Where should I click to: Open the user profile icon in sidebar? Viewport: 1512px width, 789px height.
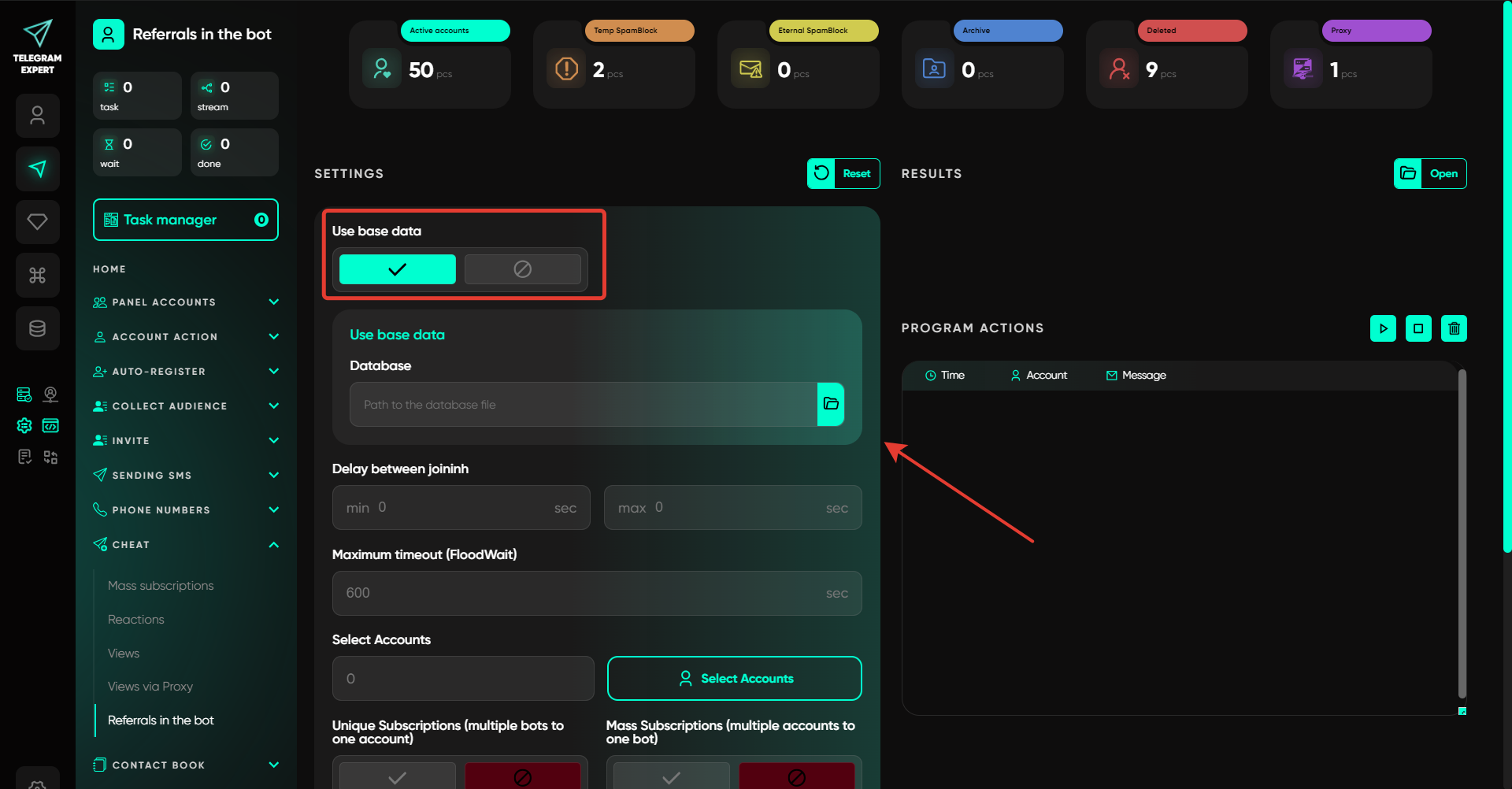click(x=37, y=116)
